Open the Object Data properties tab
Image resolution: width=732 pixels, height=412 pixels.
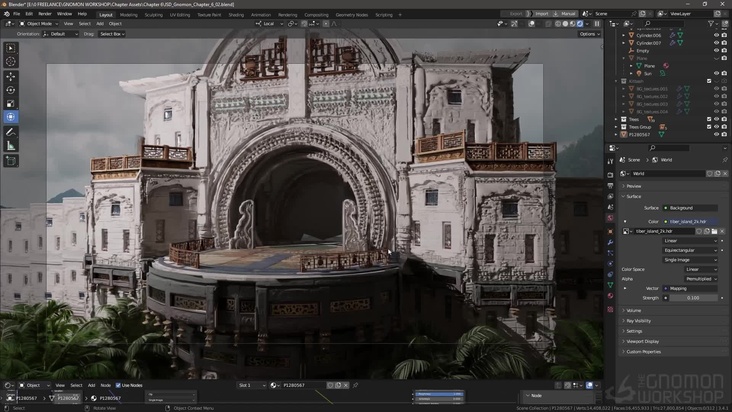pos(610,285)
